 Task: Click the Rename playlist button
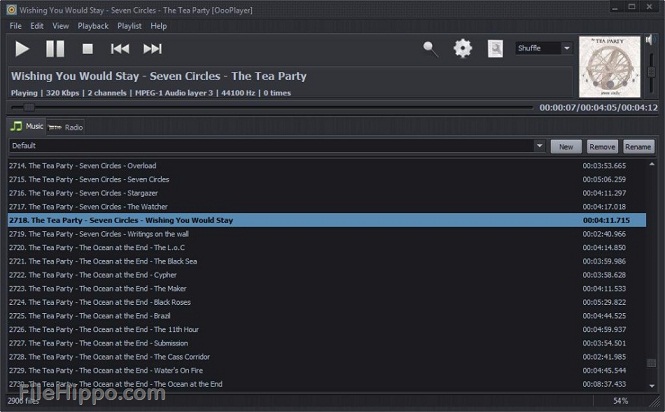coord(638,147)
